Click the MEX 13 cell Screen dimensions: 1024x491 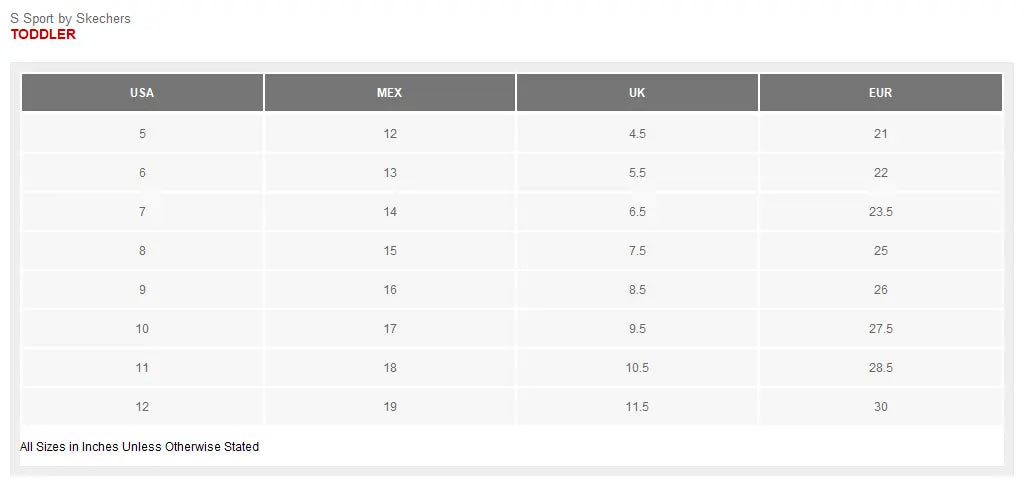(x=390, y=173)
